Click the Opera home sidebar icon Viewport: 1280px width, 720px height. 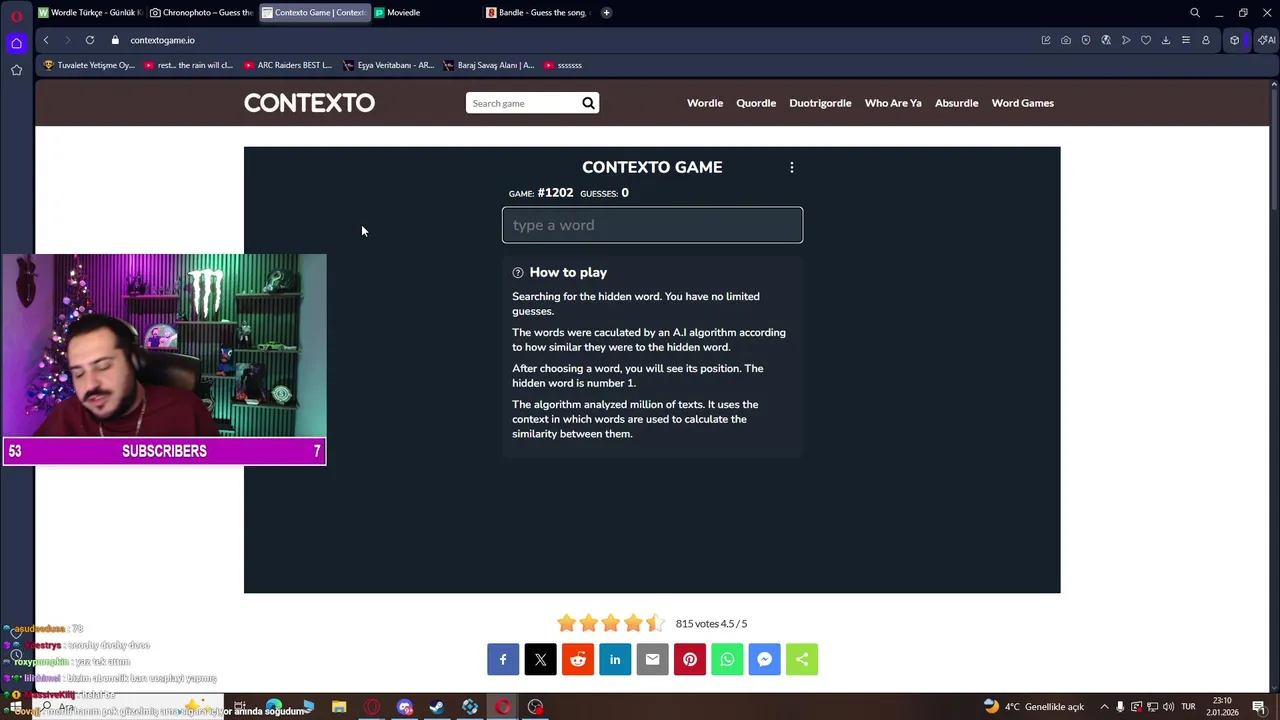16,43
